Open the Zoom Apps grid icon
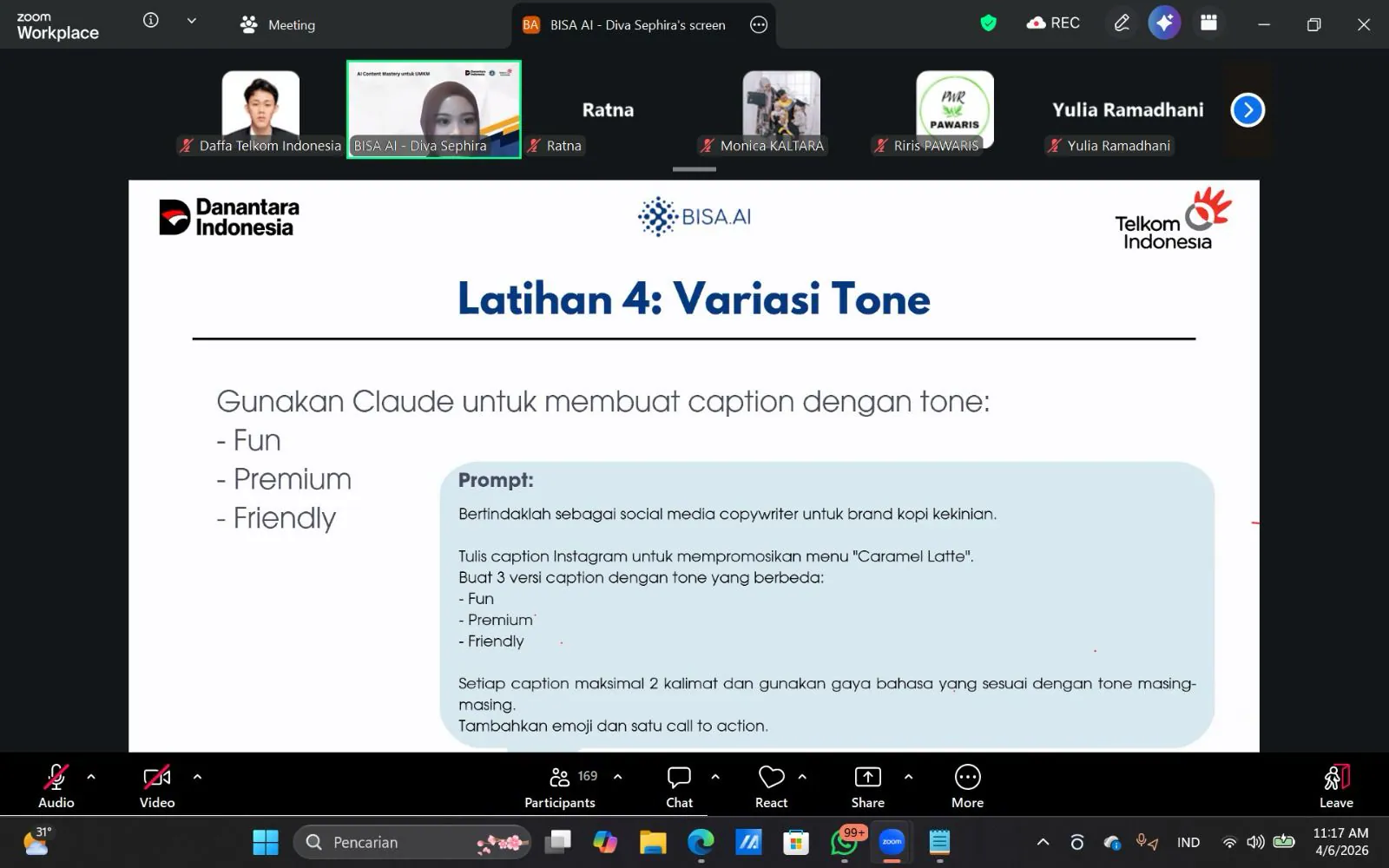Screen dimensions: 1389x868 (1208, 23)
